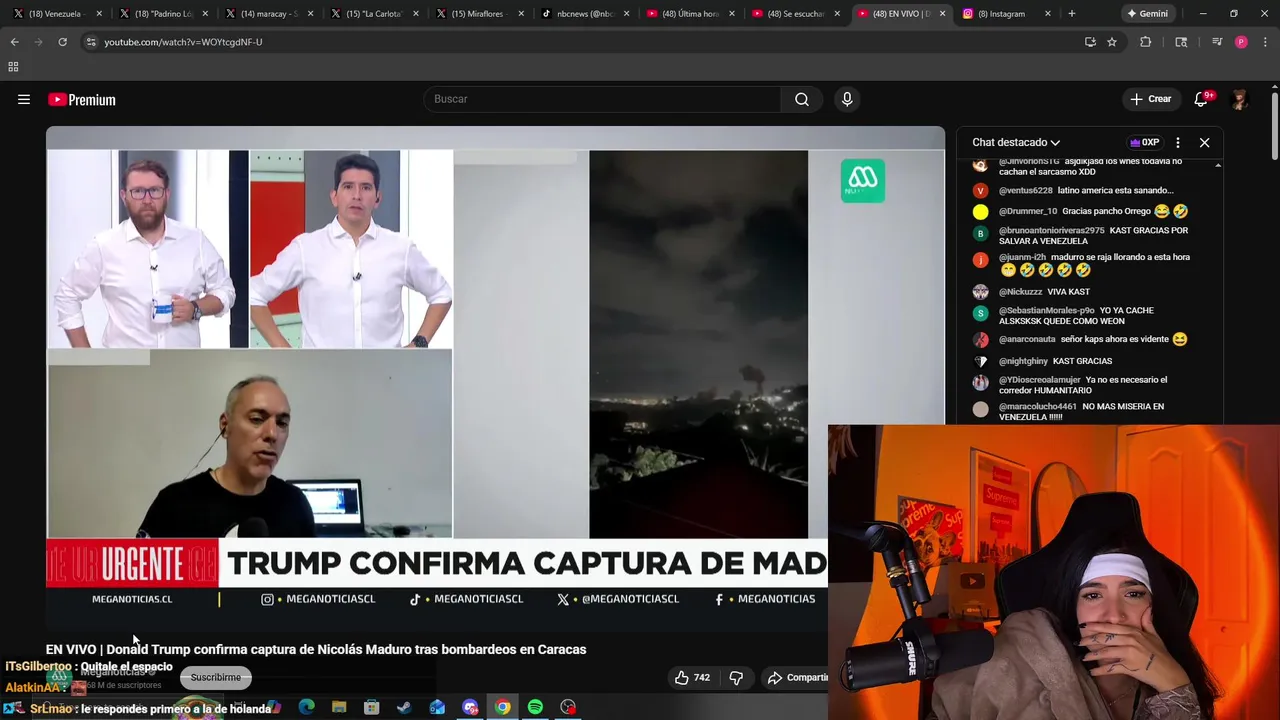Open the YouTube guide hamburger menu
Image resolution: width=1280 pixels, height=720 pixels.
(x=24, y=99)
